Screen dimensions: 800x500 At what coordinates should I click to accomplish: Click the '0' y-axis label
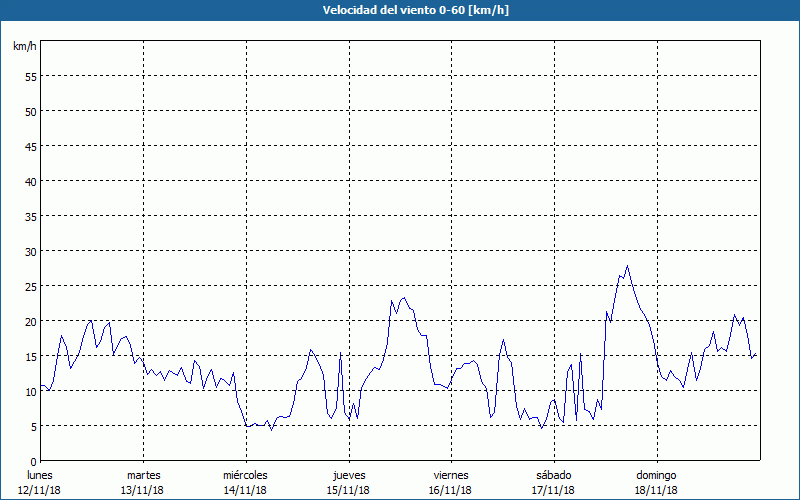pos(34,462)
